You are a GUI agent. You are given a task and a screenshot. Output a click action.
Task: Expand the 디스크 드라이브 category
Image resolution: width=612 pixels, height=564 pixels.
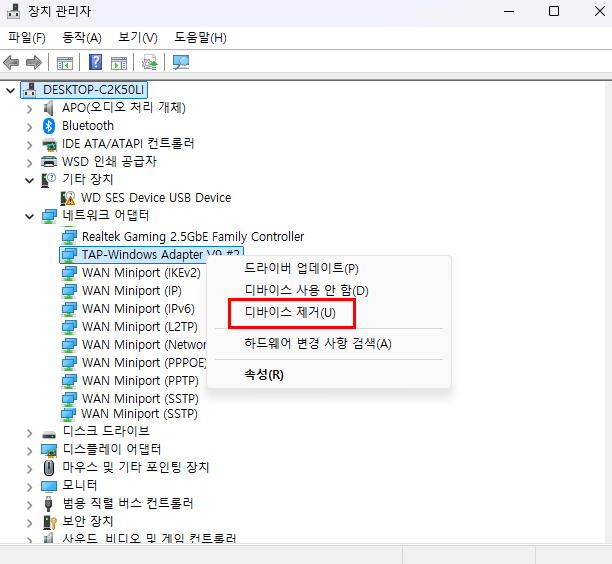pos(30,432)
